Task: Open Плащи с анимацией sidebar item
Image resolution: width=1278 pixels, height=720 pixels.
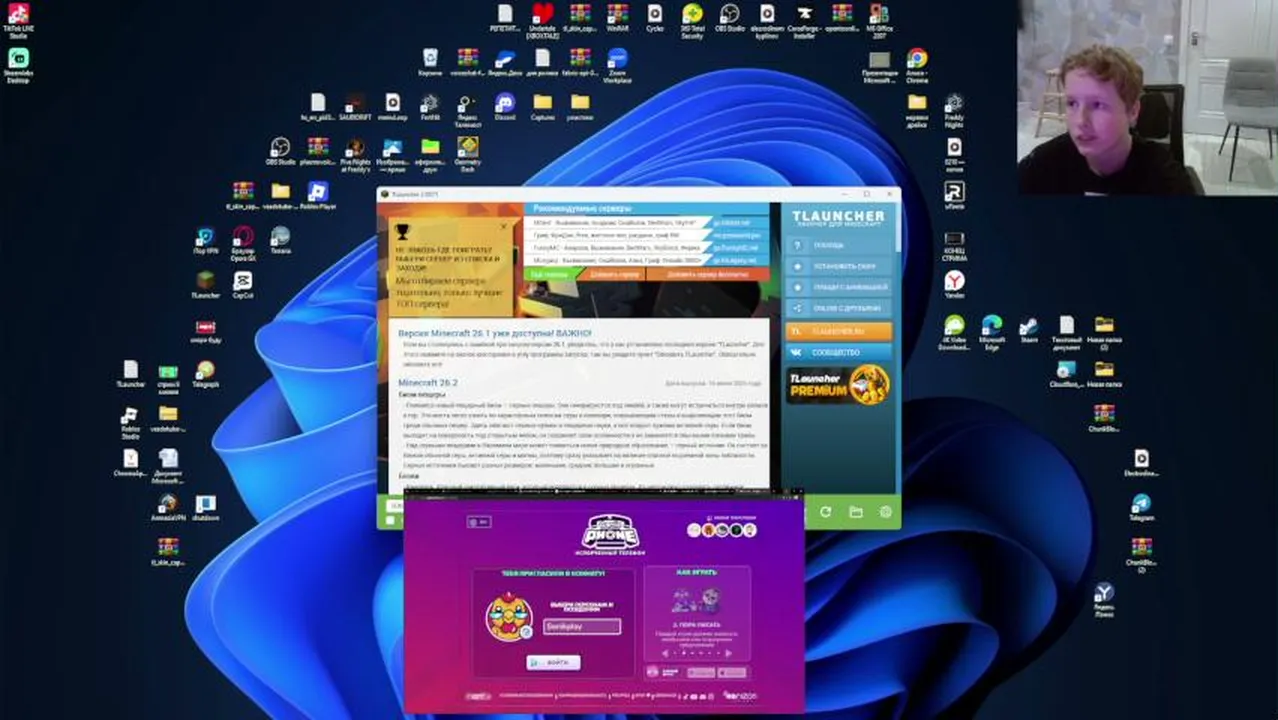Action: click(x=838, y=287)
